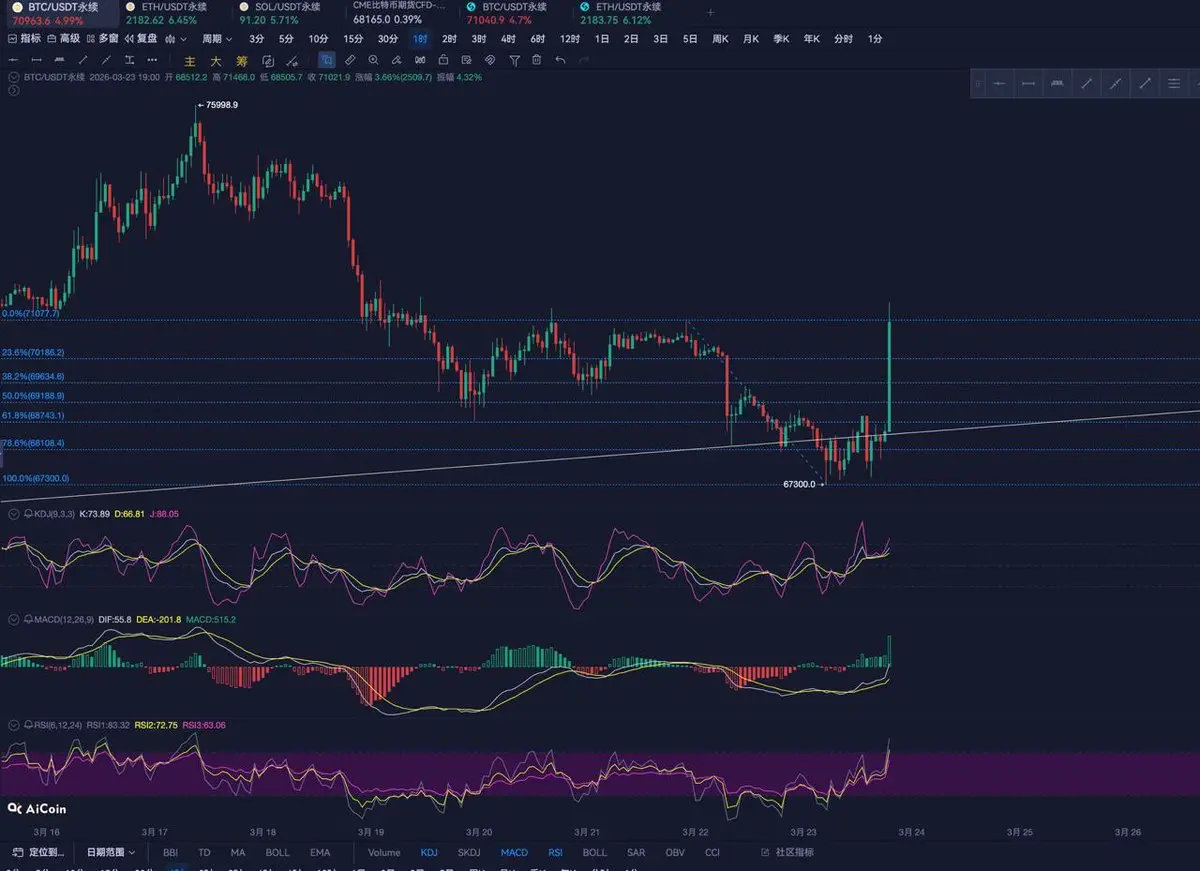Screen dimensions: 1200x871
Task: Select the 筹 chip distribution icon
Action: [x=242, y=60]
